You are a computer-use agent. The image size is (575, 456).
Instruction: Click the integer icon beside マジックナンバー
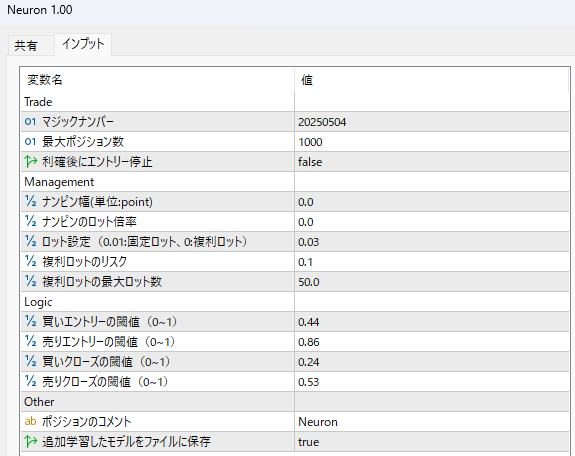[x=30, y=121]
